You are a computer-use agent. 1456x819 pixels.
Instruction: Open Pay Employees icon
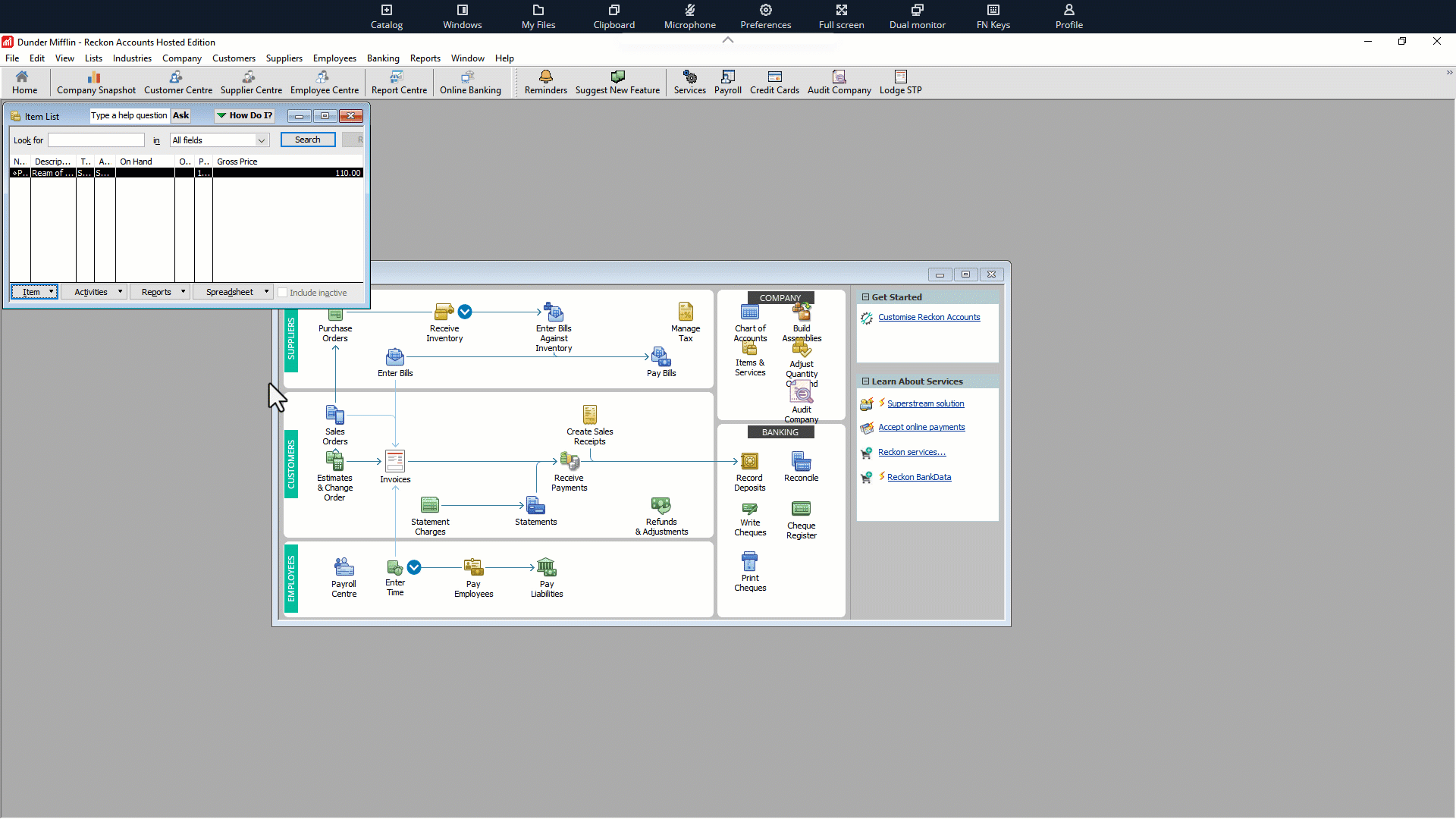(473, 578)
